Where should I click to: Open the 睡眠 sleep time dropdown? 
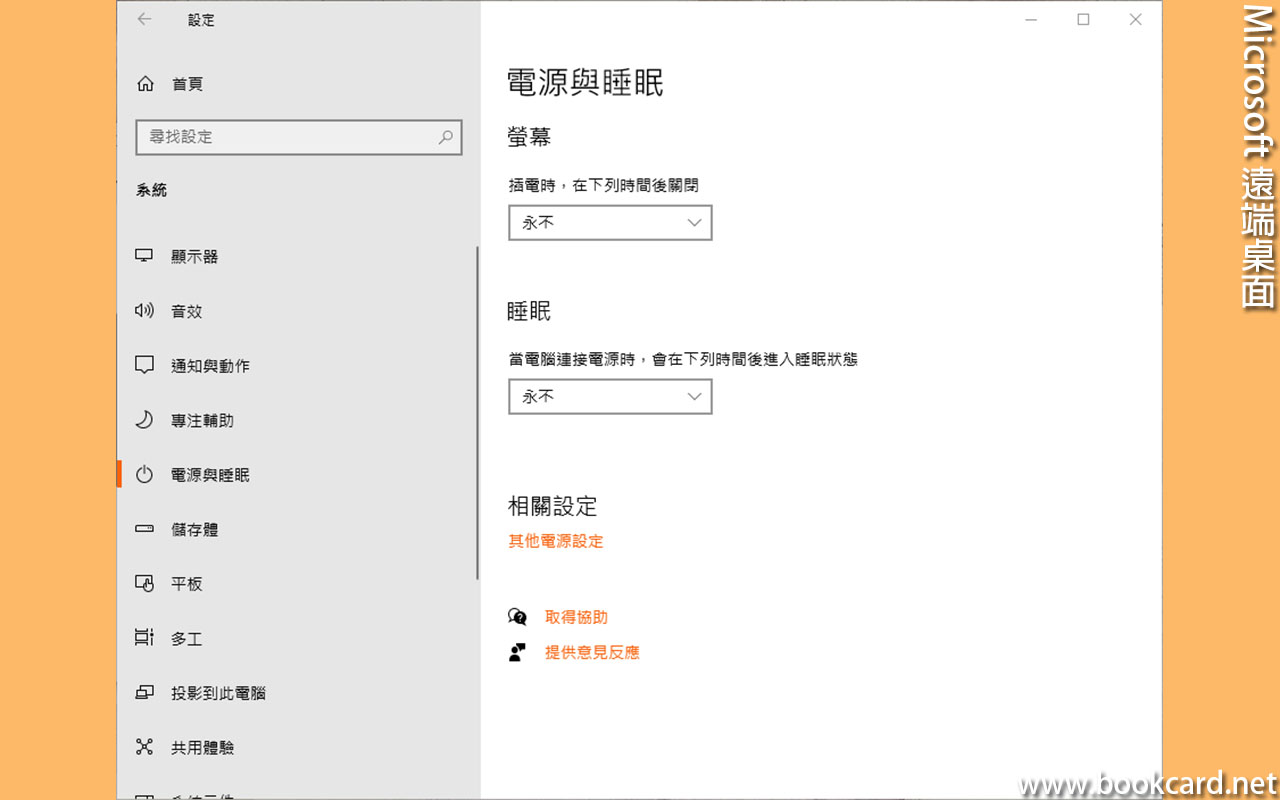coord(610,397)
